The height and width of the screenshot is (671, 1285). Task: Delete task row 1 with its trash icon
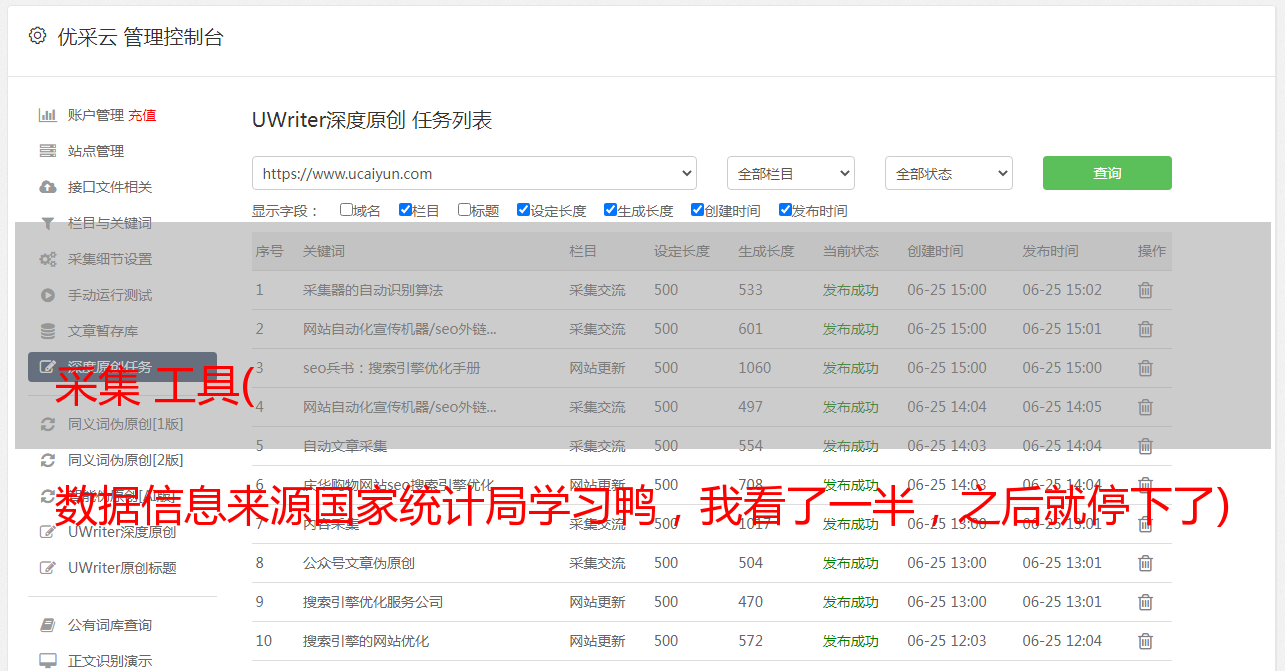pos(1145,290)
